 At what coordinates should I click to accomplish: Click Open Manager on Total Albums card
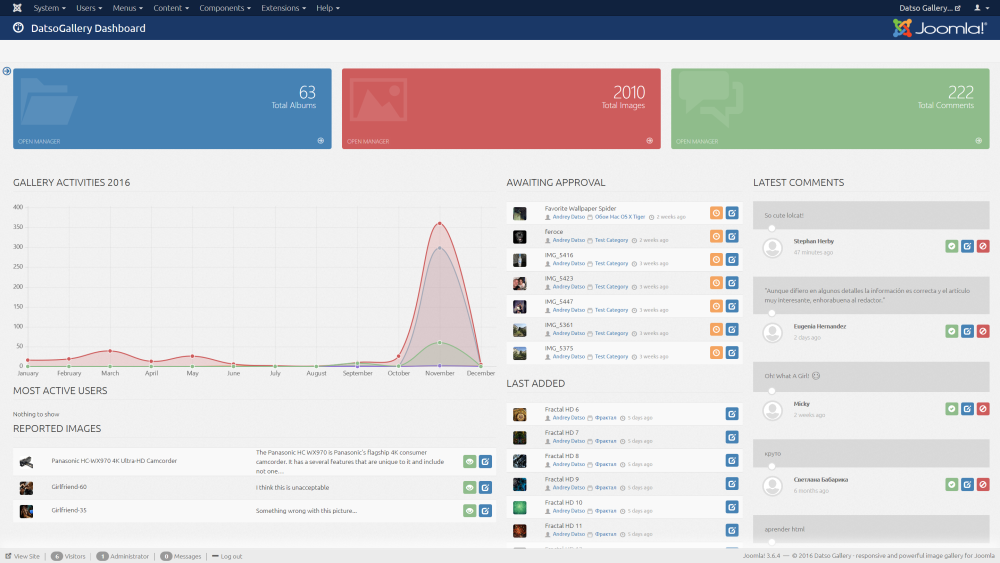click(39, 141)
